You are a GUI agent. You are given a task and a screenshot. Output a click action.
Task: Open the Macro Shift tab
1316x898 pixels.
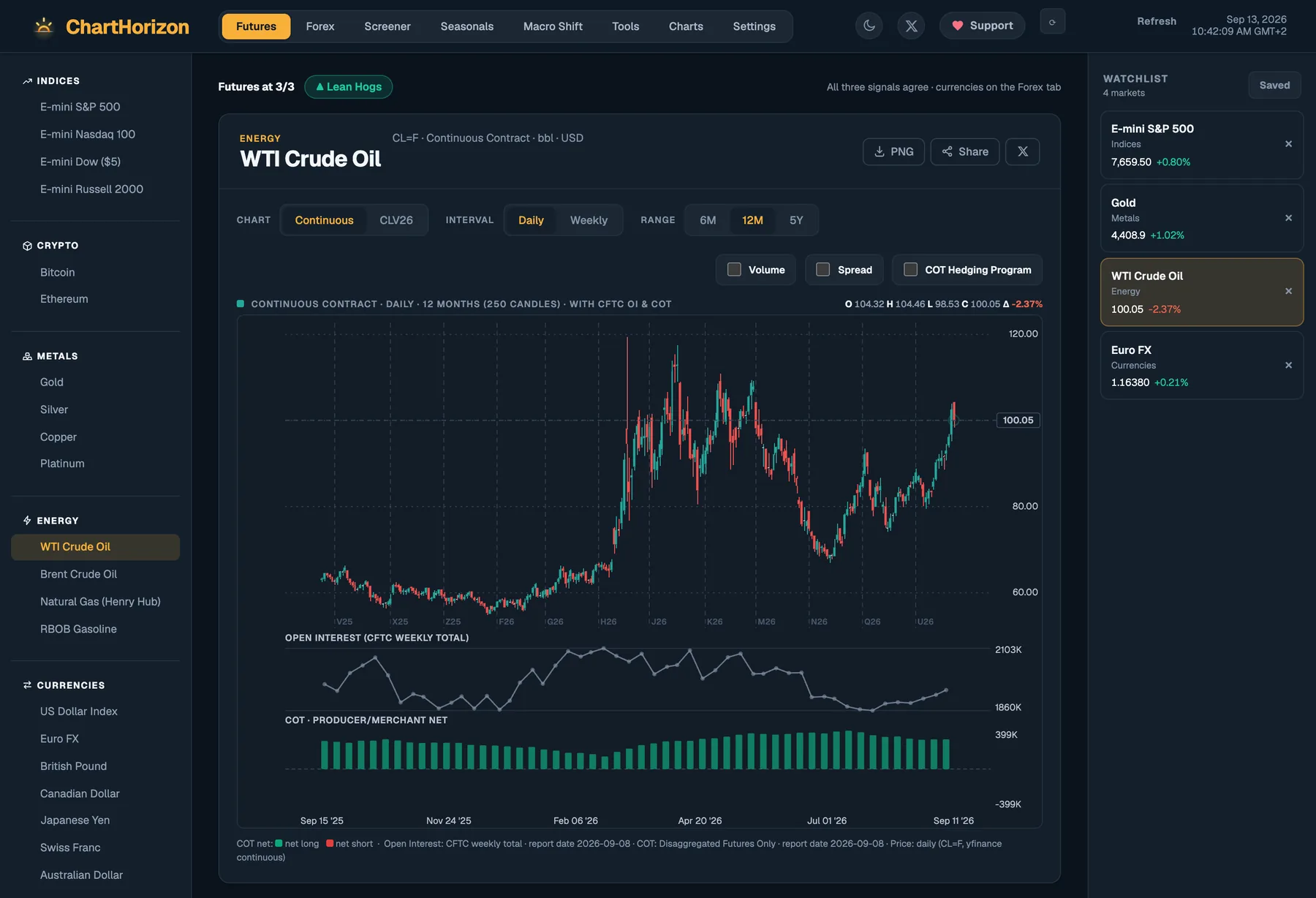tap(553, 26)
